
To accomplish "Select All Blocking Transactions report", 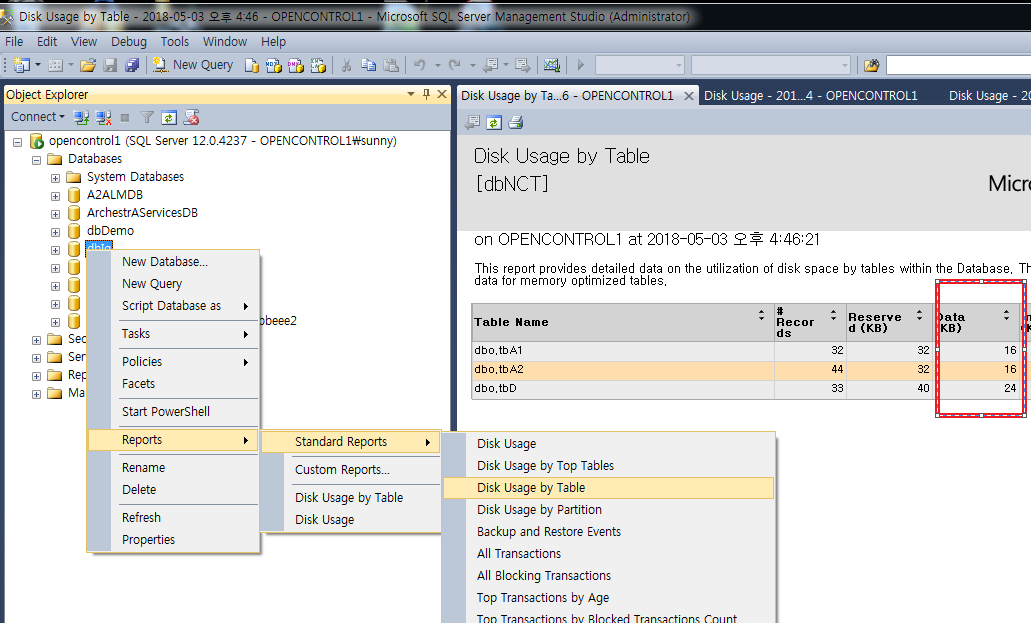I will [609, 576].
